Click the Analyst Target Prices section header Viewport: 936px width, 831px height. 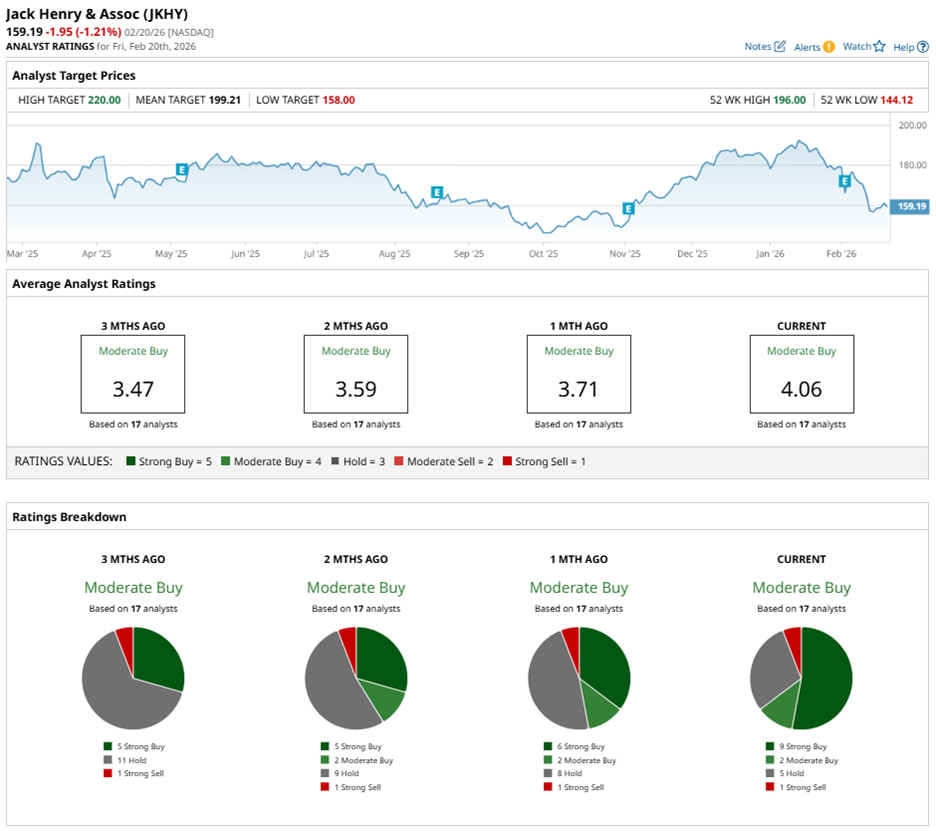(73, 76)
